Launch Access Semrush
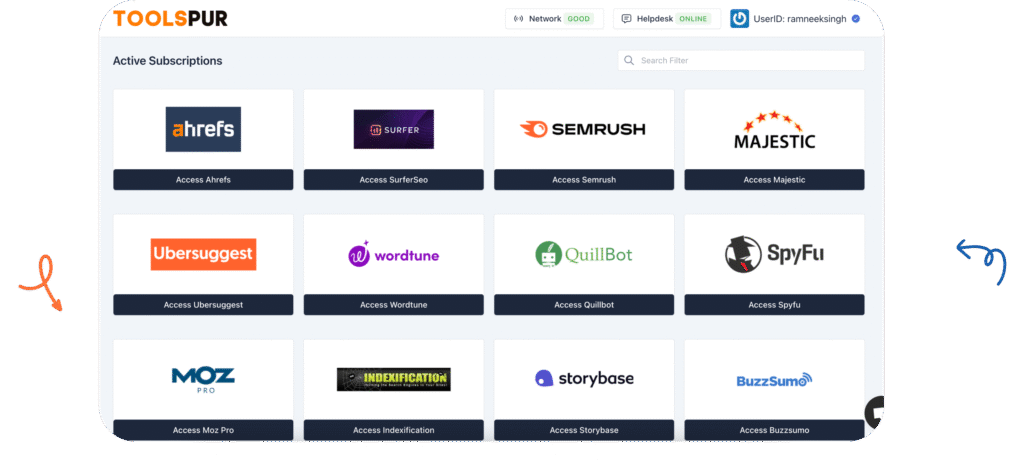Image resolution: width=1024 pixels, height=475 pixels. (x=584, y=180)
